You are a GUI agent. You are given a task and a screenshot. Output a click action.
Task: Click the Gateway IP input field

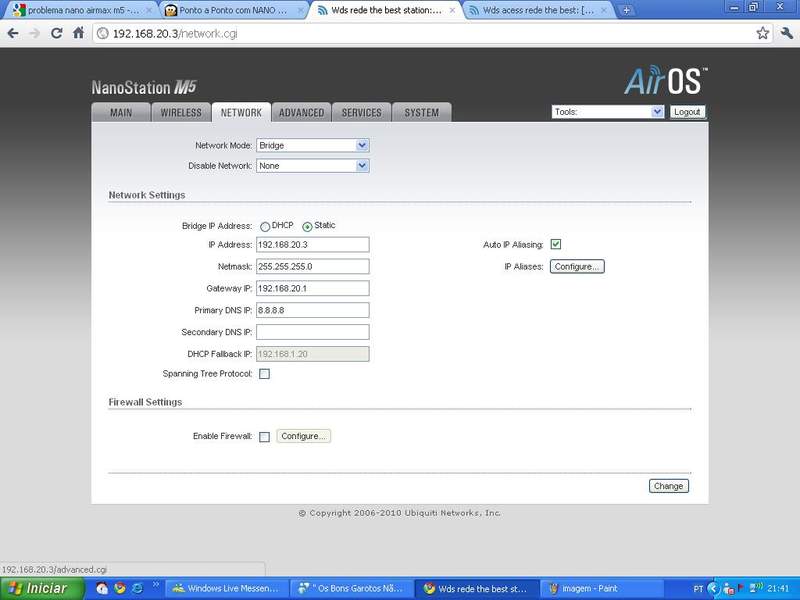point(313,288)
